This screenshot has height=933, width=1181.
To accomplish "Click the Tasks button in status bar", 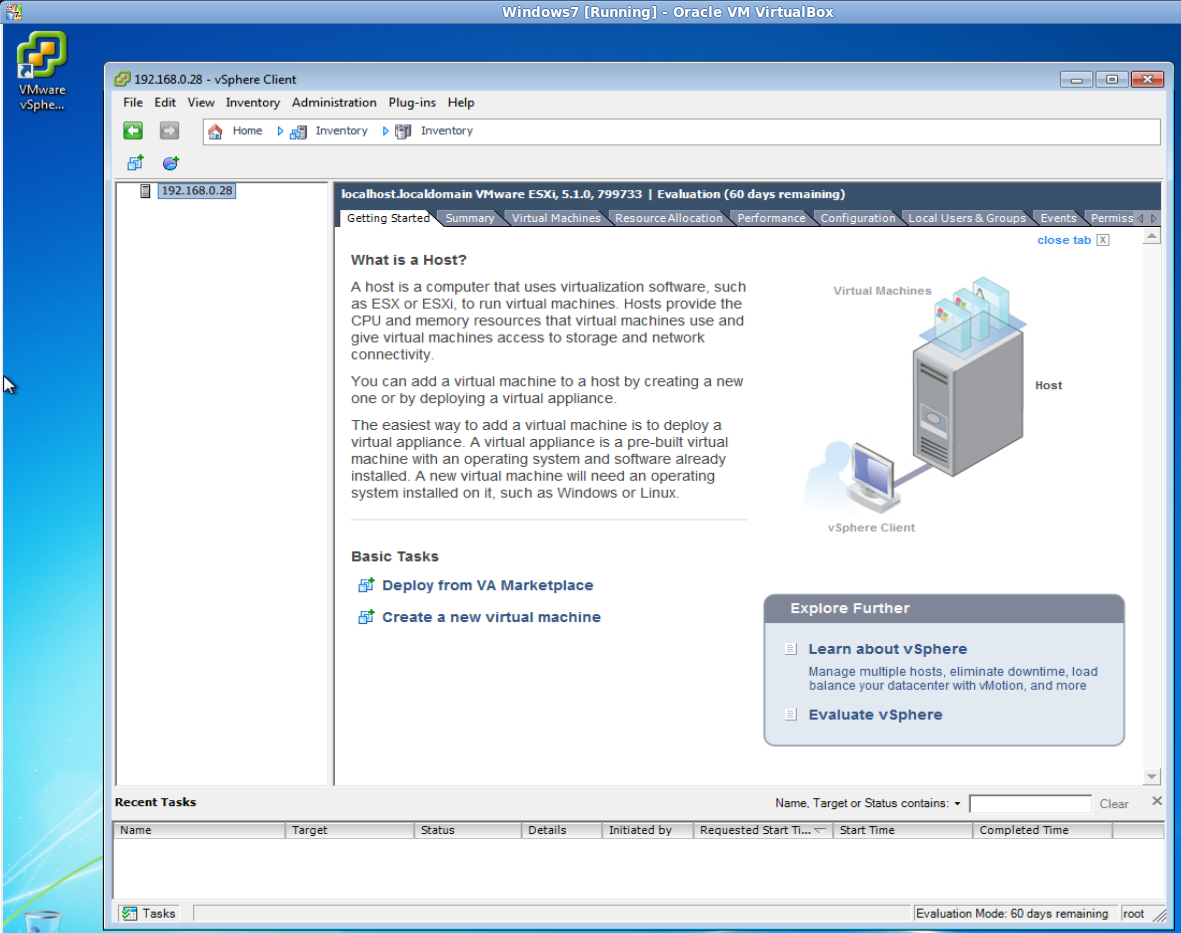I will coord(149,913).
